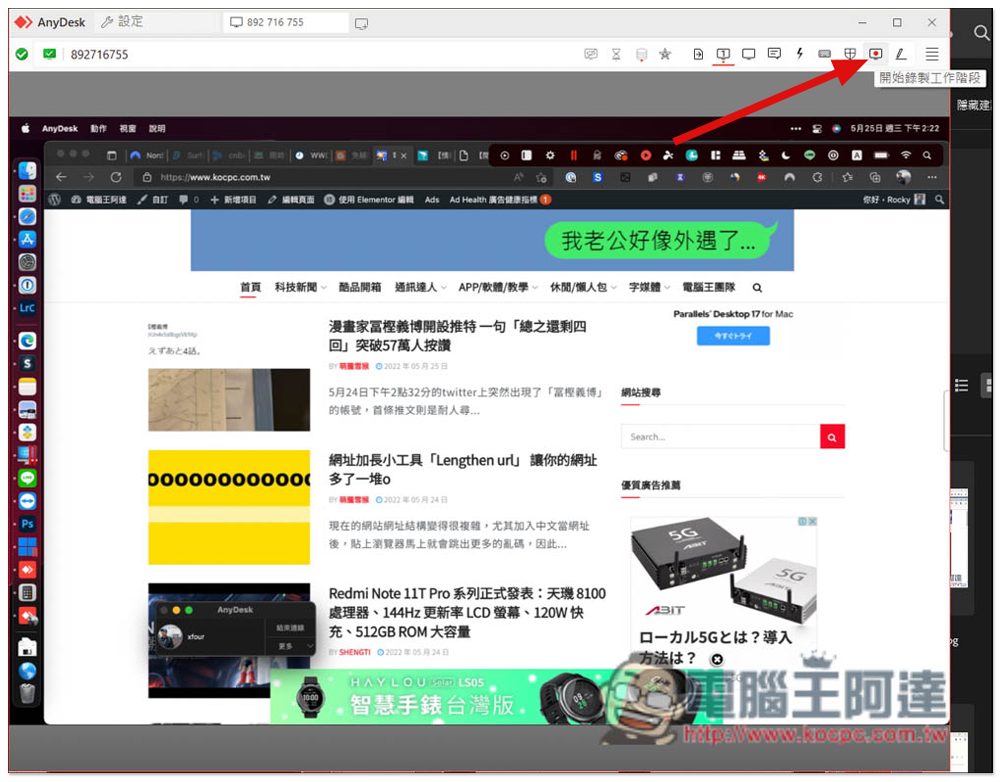Open the AnyDesk whiteboard pencil tool

point(901,54)
